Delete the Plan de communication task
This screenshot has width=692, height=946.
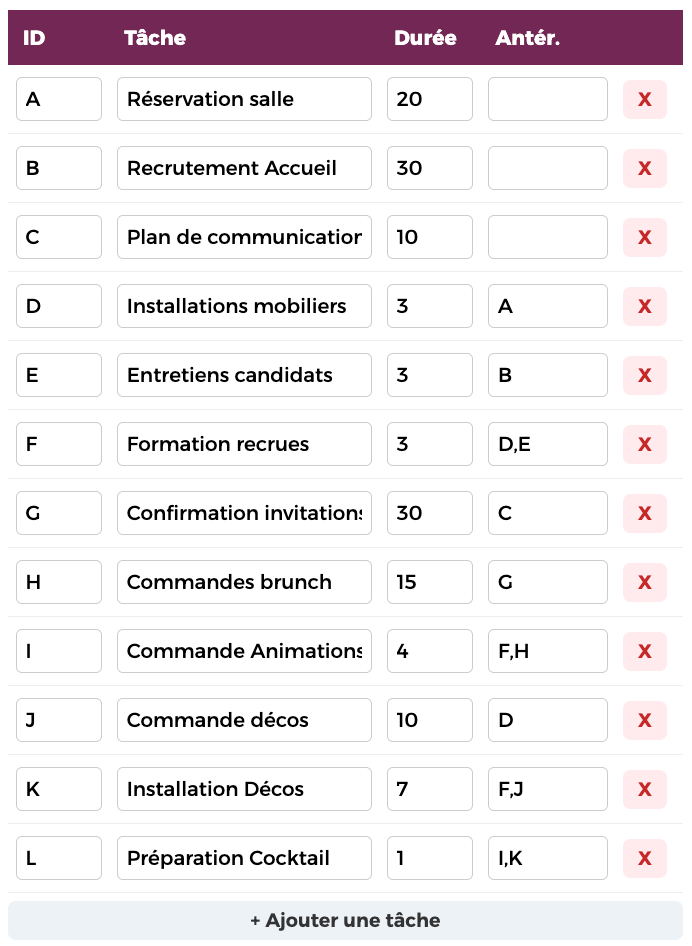(644, 237)
